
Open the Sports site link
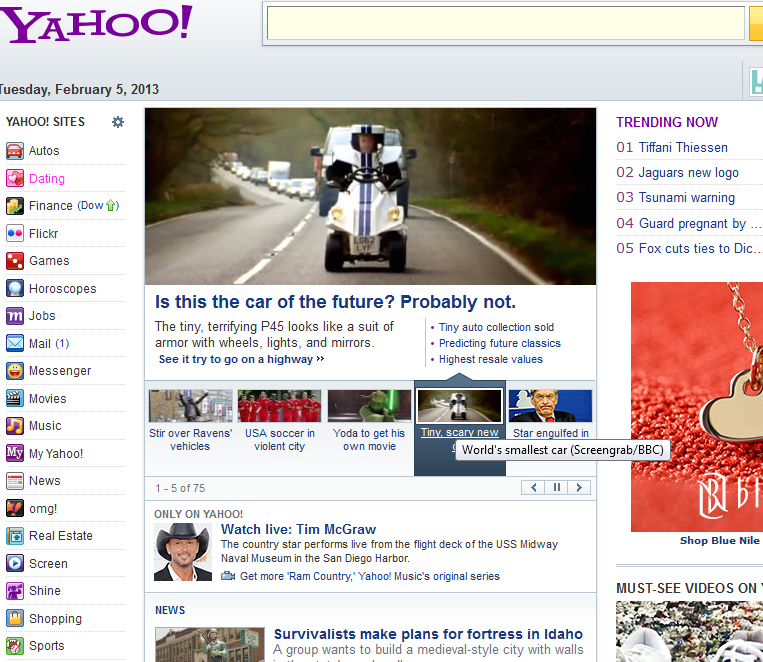[x=47, y=646]
